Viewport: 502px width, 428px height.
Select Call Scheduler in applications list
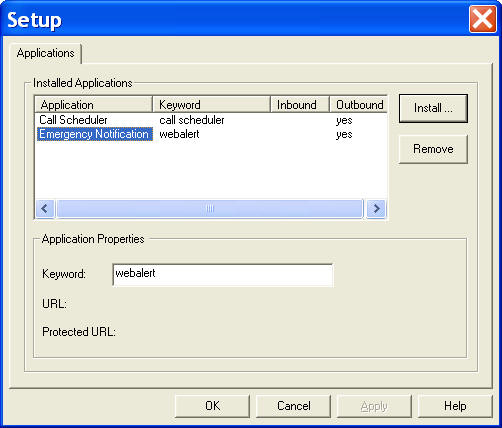click(73, 120)
